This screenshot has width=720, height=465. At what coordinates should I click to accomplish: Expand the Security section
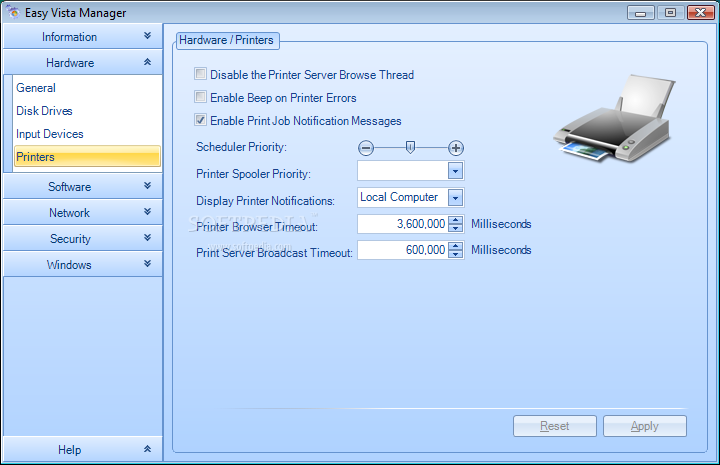[x=83, y=238]
